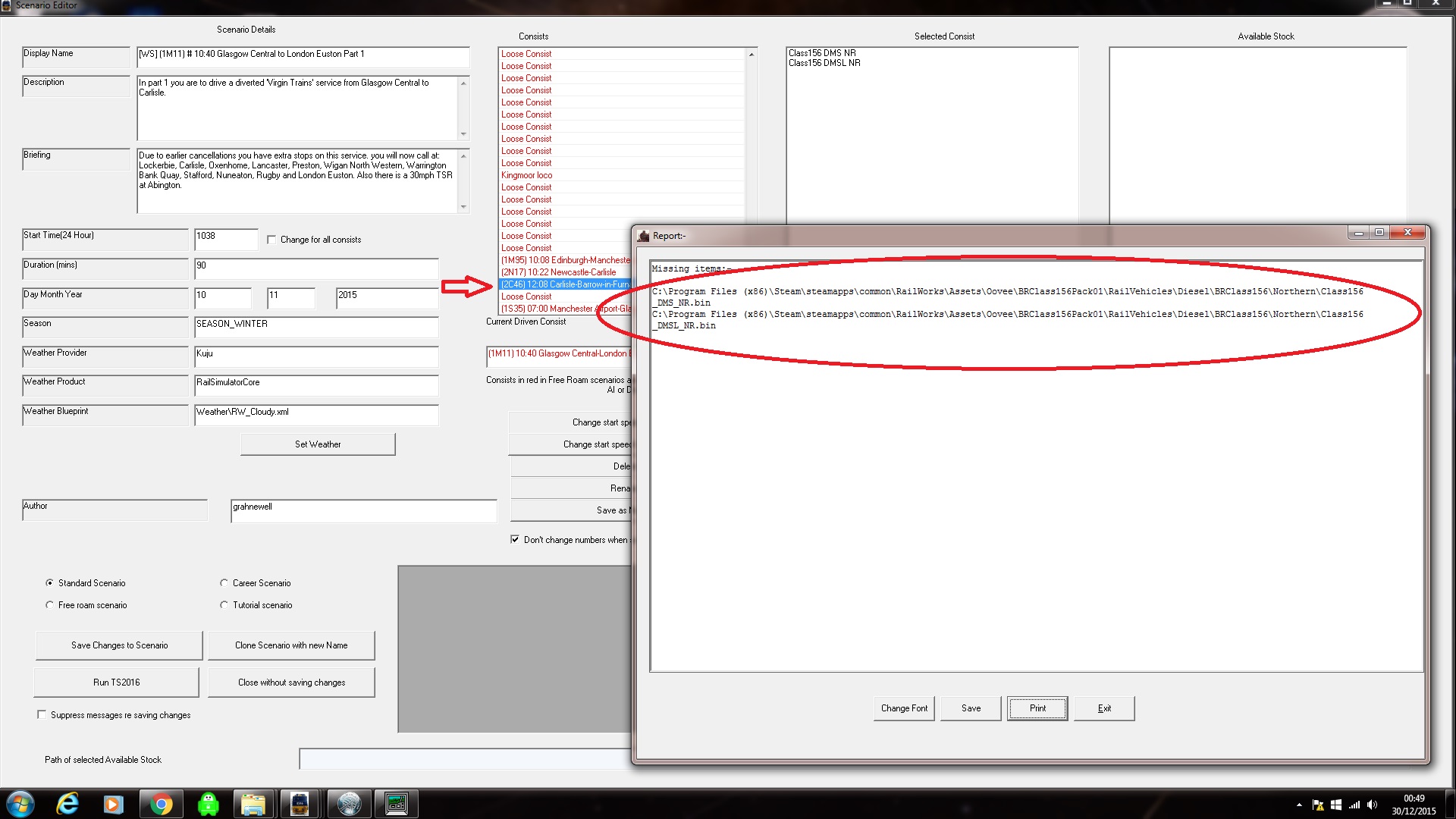
Task: Open the volume speaker tray icon
Action: [x=1372, y=805]
